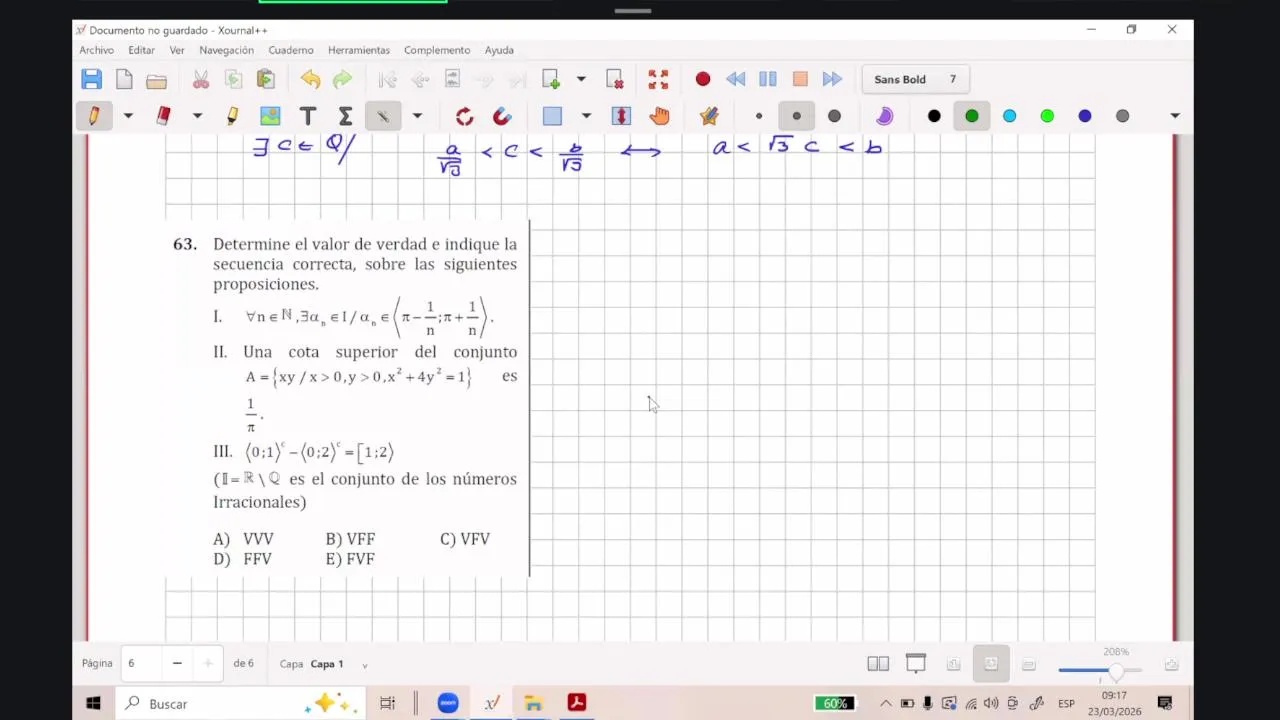The width and height of the screenshot is (1280, 720).
Task: Insert a new page after current
Action: [551, 79]
